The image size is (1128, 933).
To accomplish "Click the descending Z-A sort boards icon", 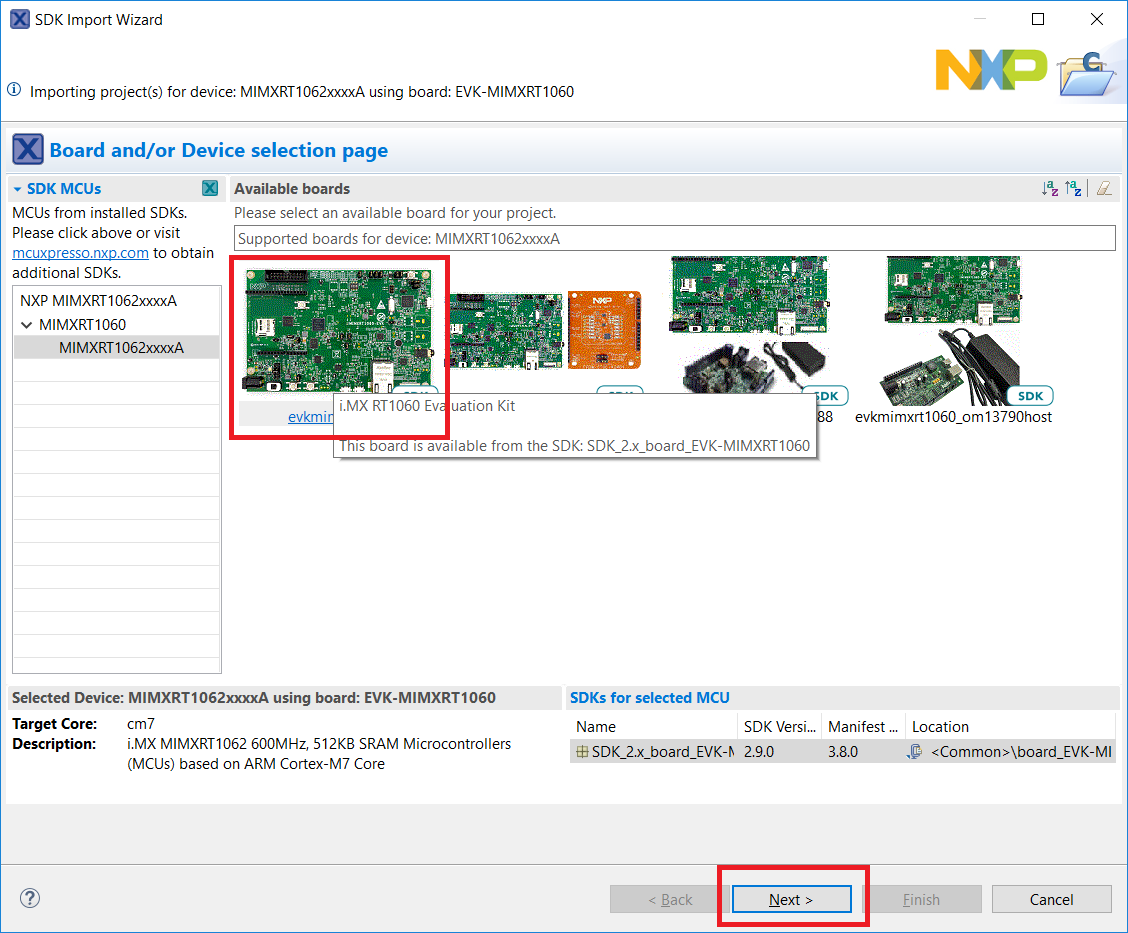I will [x=1073, y=188].
